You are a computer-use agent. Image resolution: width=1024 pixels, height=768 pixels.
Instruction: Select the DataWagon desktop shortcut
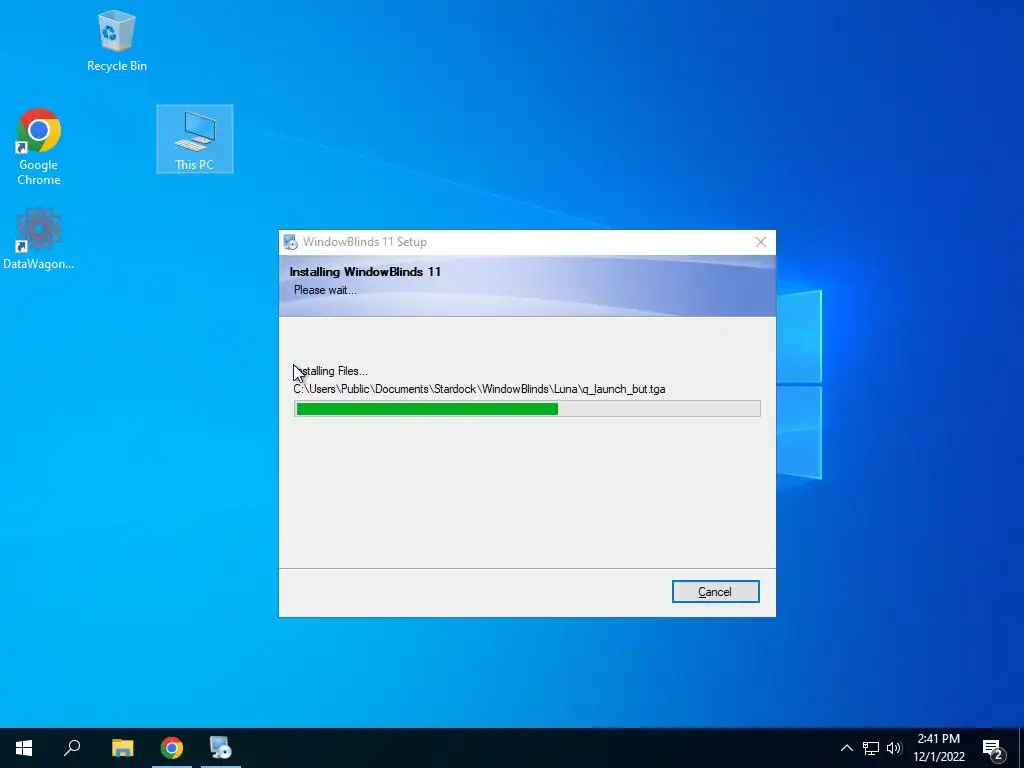pos(39,239)
